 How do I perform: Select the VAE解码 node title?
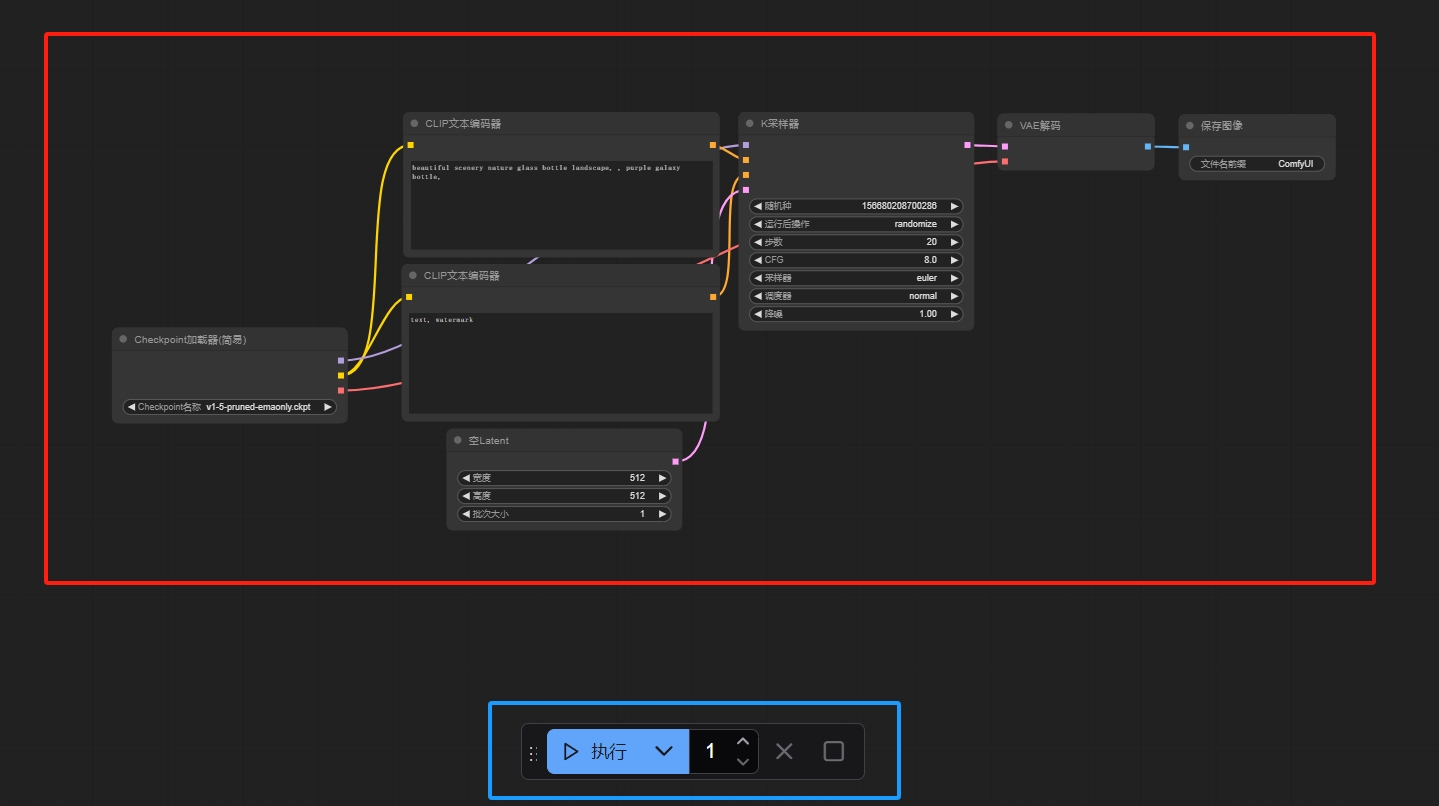tap(1040, 126)
